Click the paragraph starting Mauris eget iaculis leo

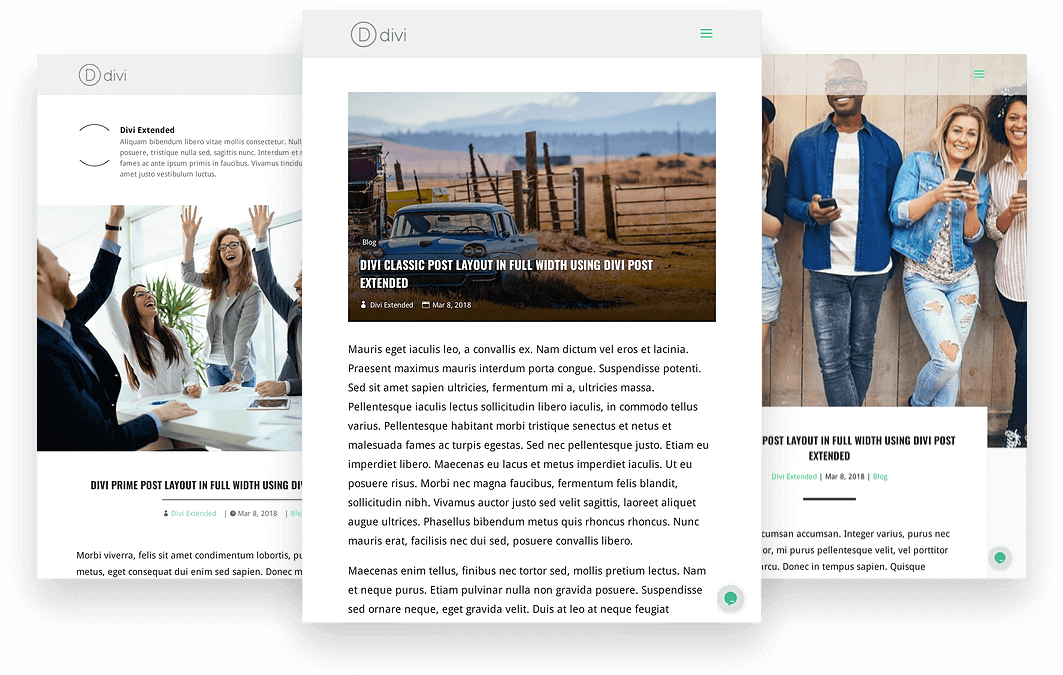point(528,445)
